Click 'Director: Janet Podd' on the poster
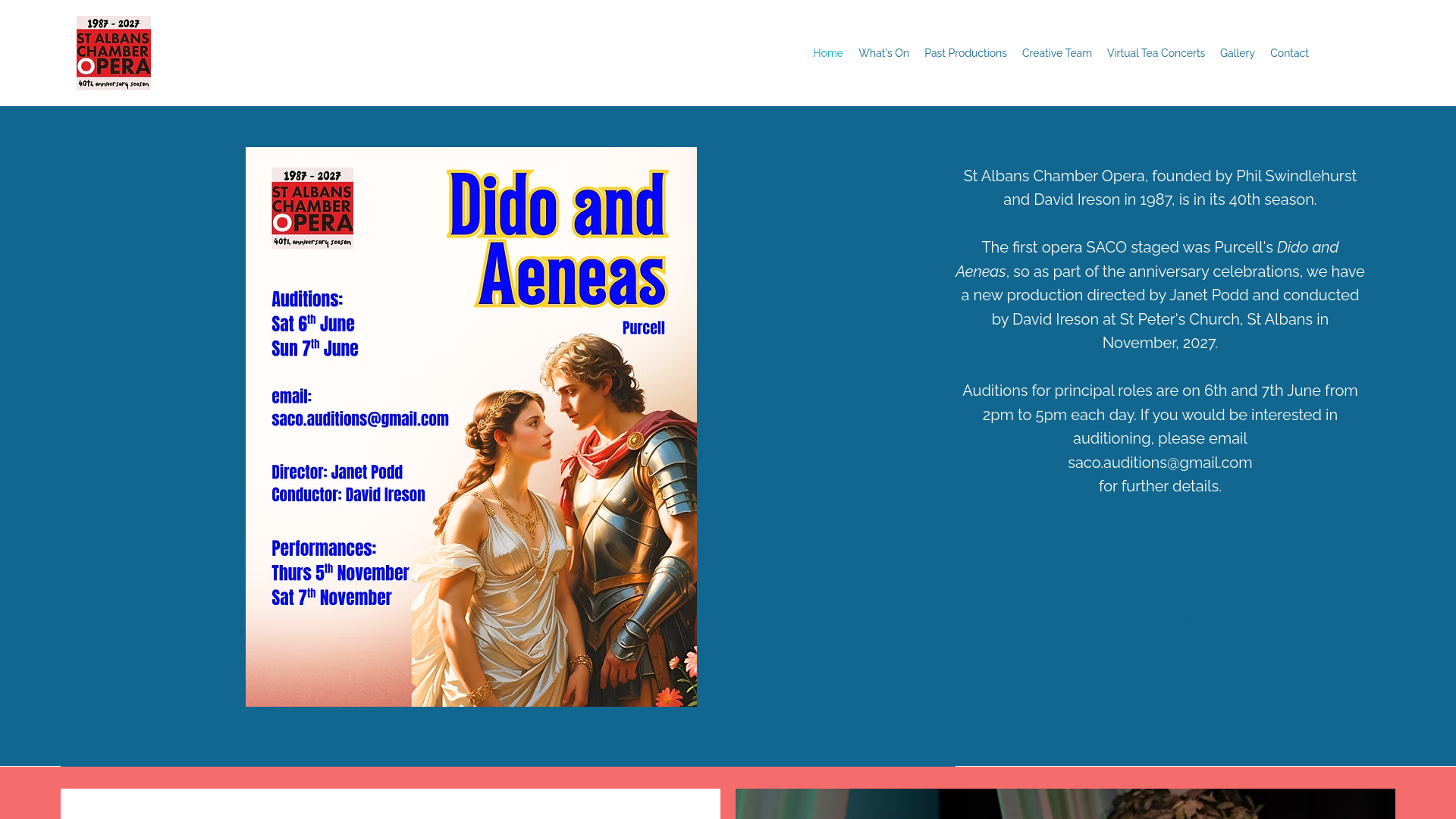The height and width of the screenshot is (819, 1456). pos(337,472)
